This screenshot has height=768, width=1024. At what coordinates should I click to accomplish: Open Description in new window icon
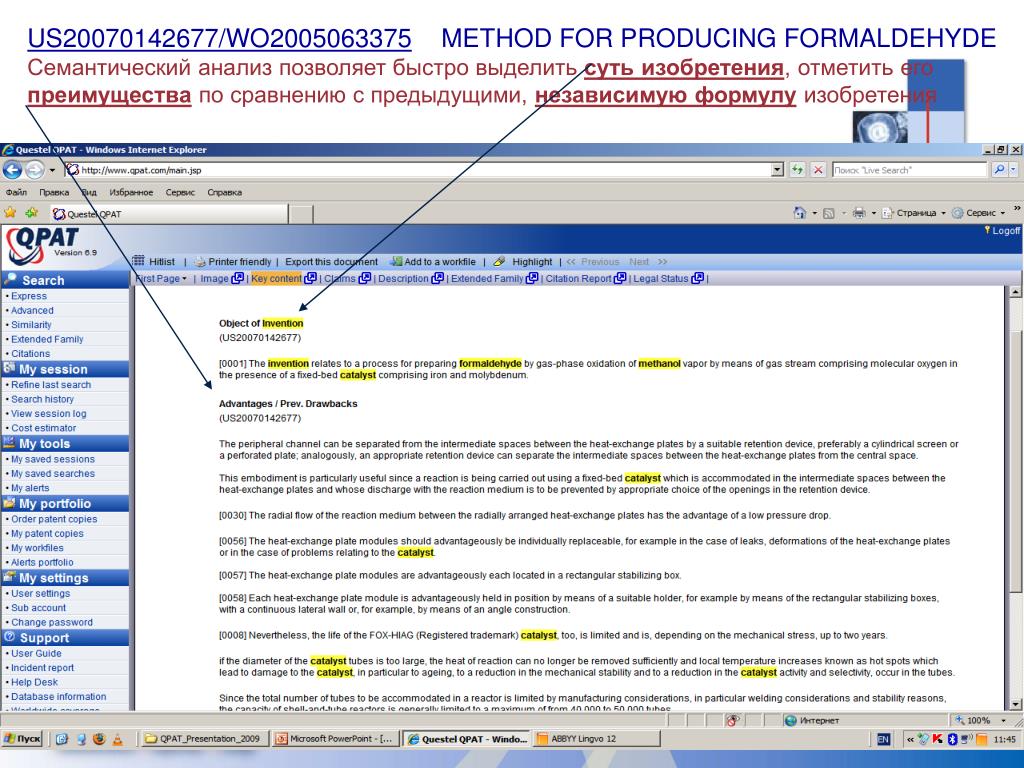point(437,278)
